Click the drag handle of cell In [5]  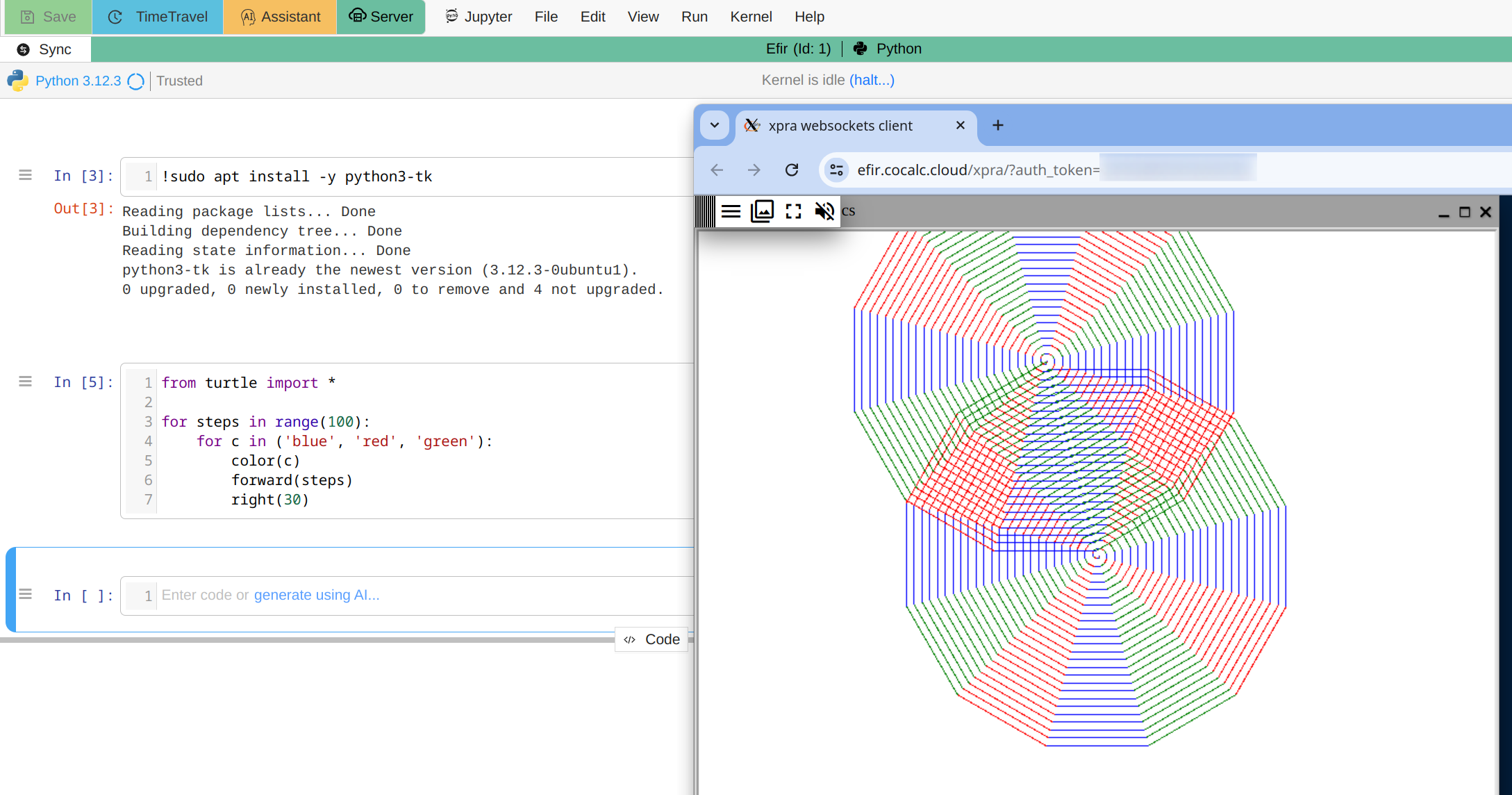pos(26,382)
